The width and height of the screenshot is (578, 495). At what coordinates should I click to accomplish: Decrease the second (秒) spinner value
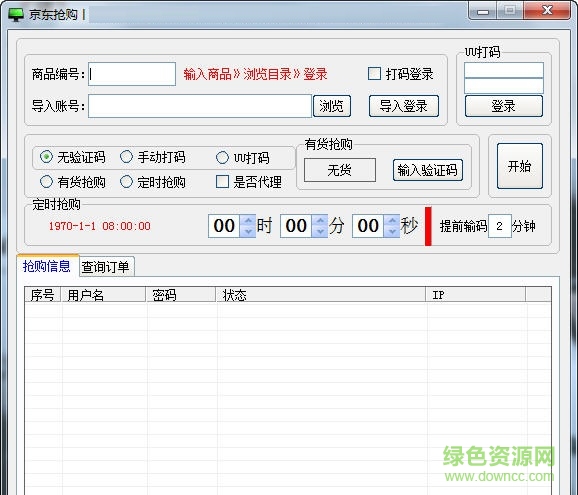[392, 231]
